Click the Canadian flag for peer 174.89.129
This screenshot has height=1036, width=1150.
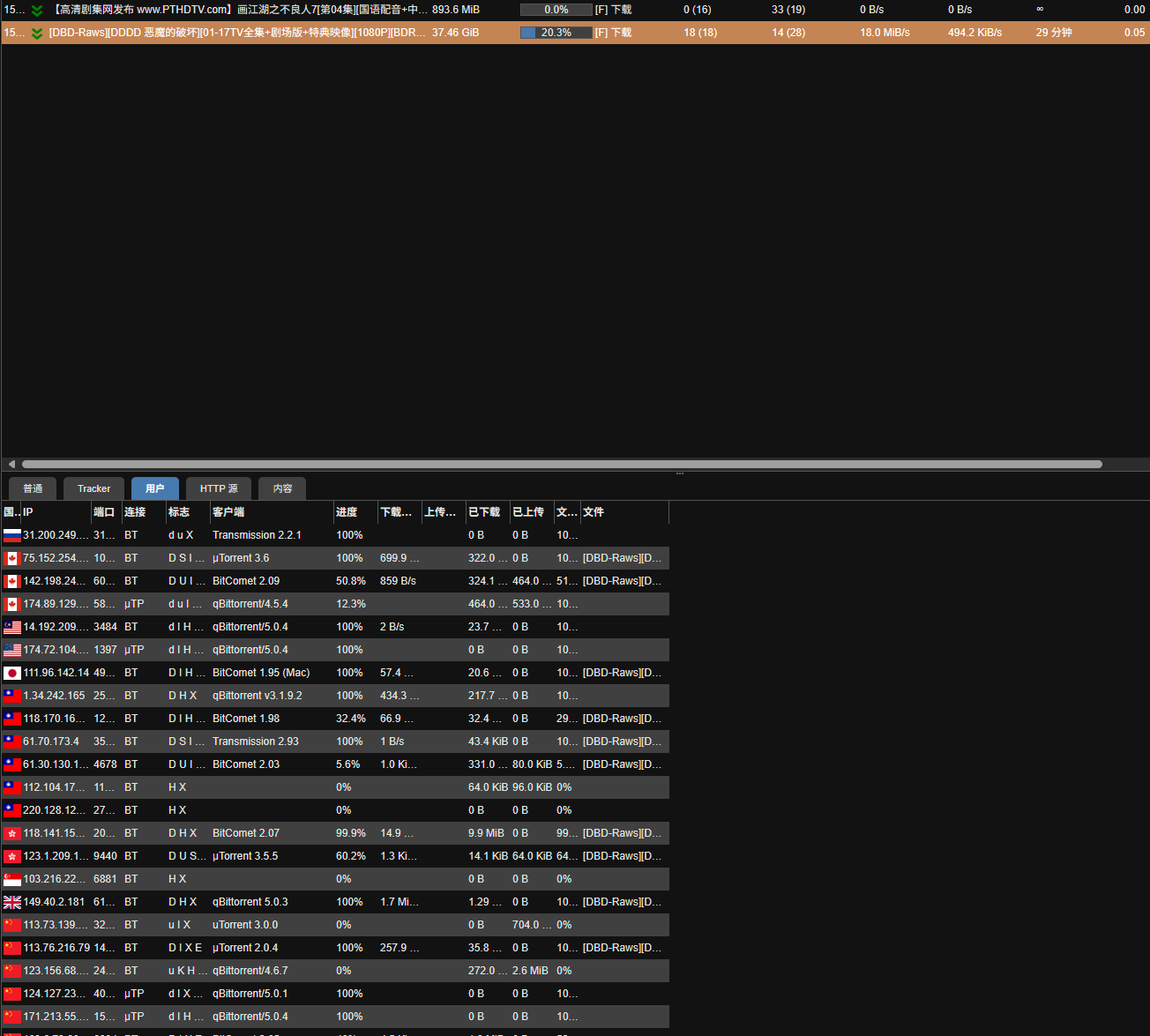pos(12,604)
